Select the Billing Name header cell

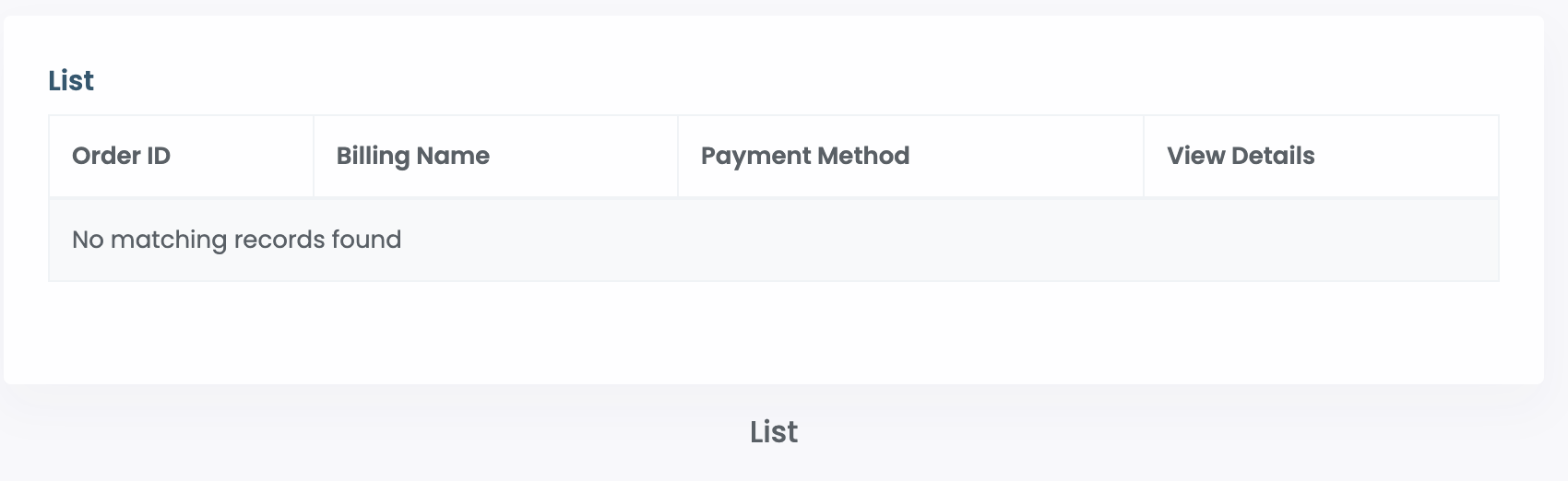[x=412, y=156]
